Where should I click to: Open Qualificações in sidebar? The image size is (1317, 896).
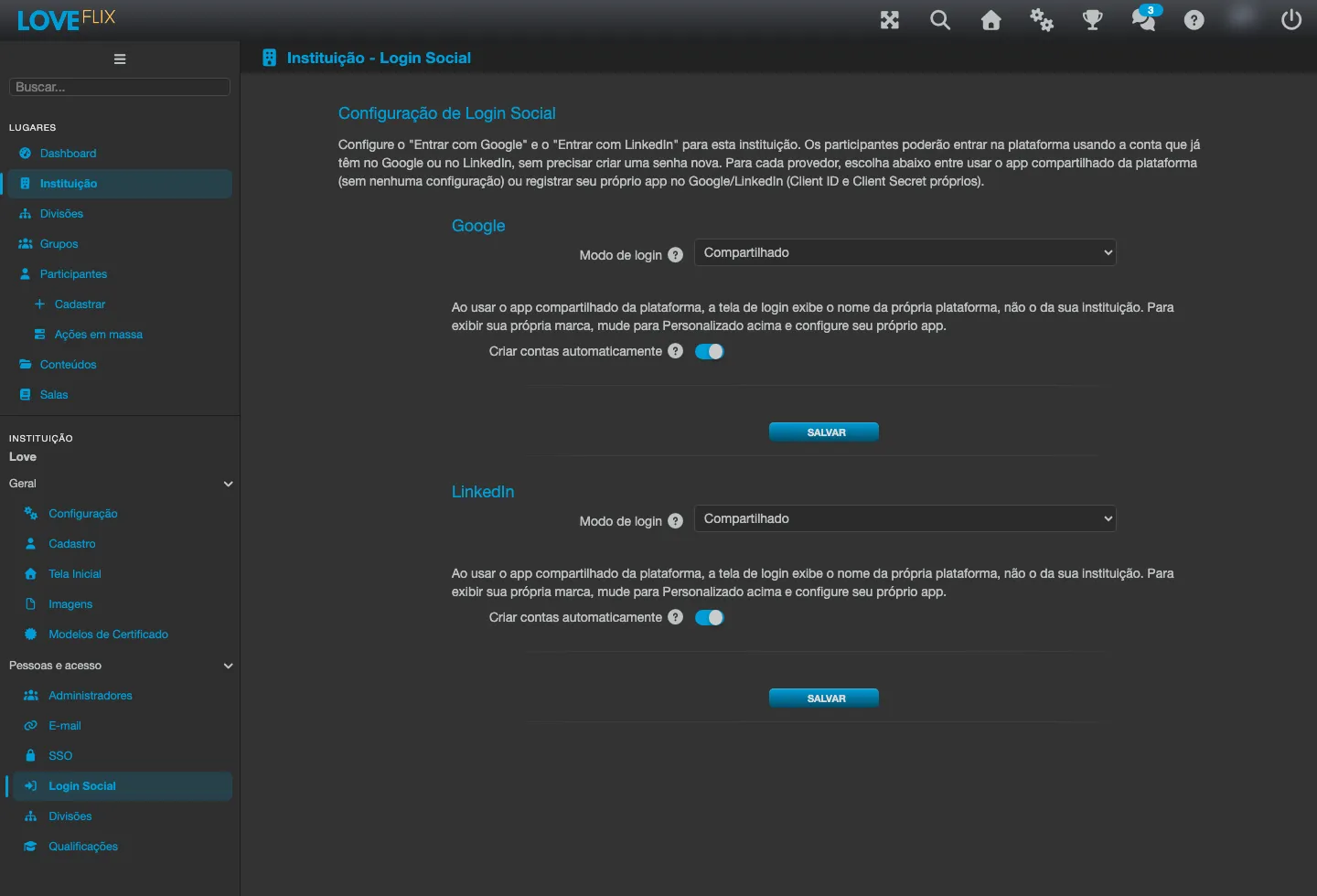coord(83,847)
